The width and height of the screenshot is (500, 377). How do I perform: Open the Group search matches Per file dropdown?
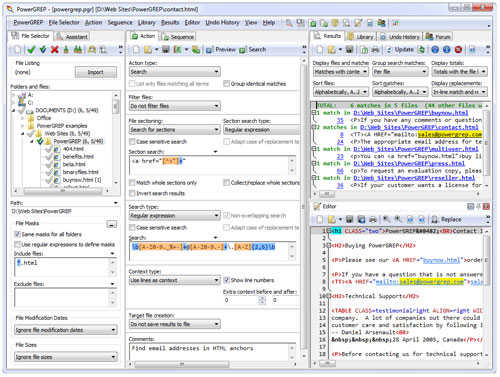tap(400, 72)
